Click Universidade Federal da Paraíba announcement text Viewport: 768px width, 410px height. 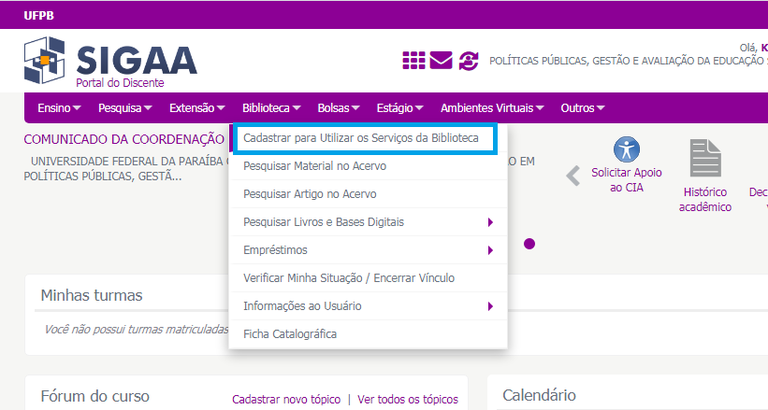point(126,169)
